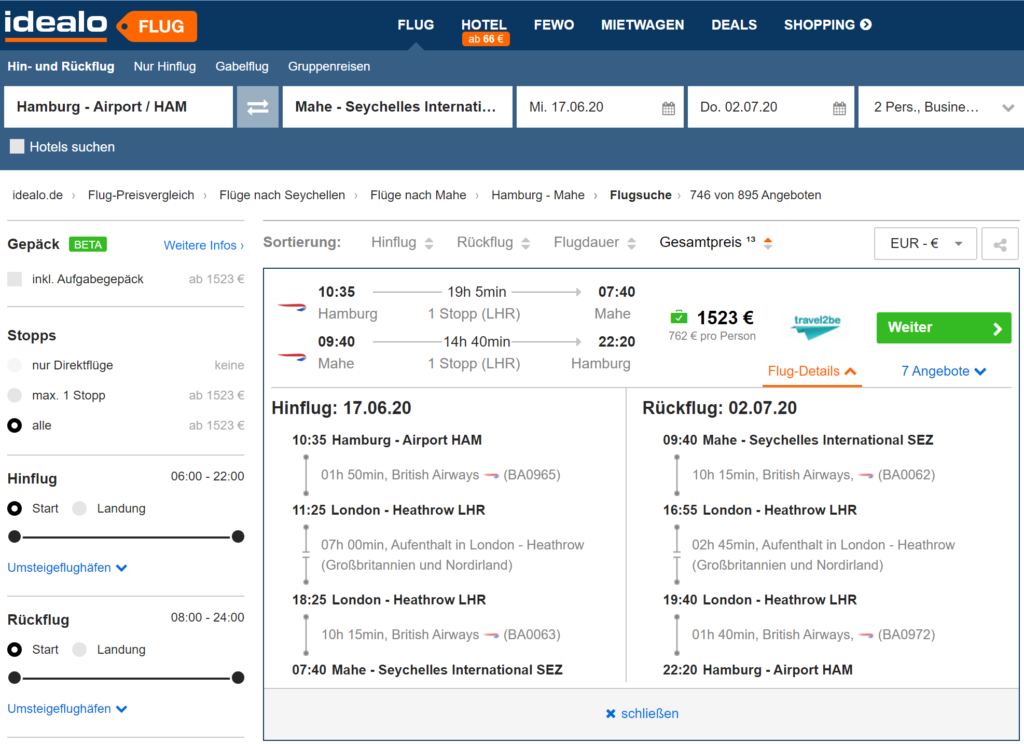Swap departure and destination airports
Viewport: 1024px width, 744px height.
[x=257, y=106]
